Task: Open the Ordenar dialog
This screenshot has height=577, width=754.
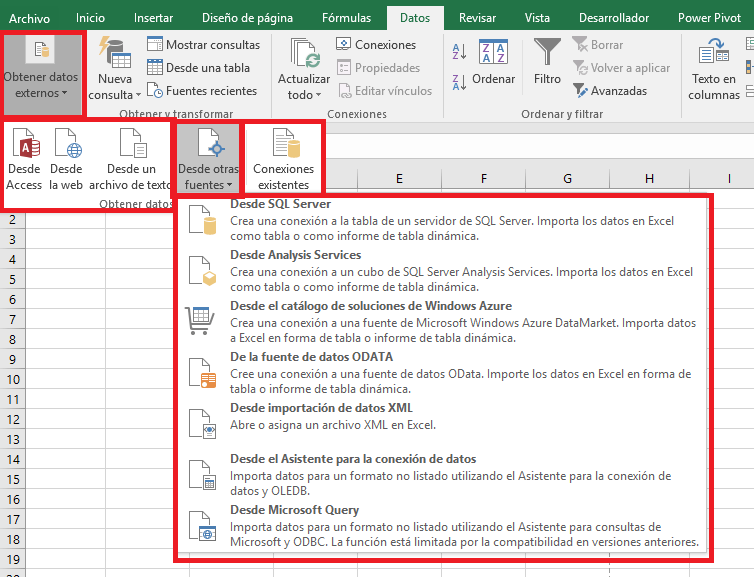Action: coord(493,63)
